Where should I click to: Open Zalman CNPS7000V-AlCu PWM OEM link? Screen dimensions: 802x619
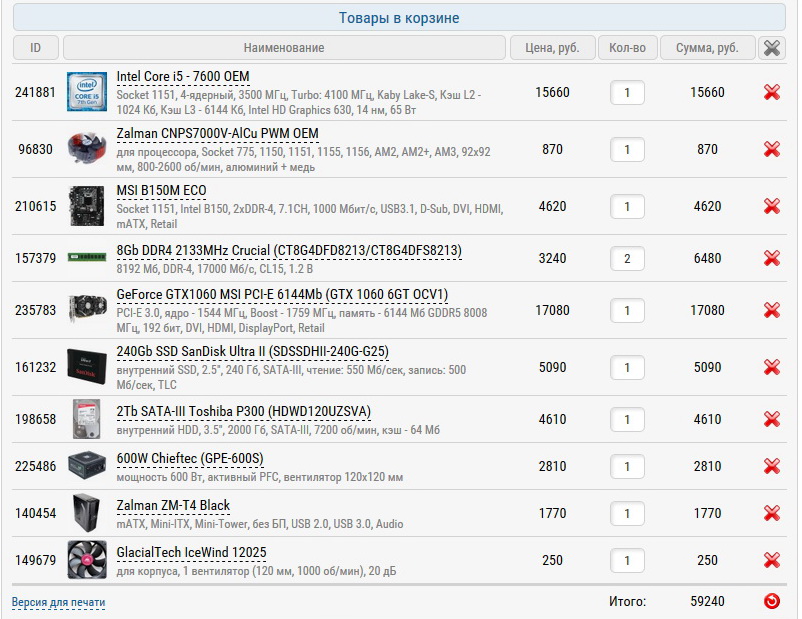(217, 134)
